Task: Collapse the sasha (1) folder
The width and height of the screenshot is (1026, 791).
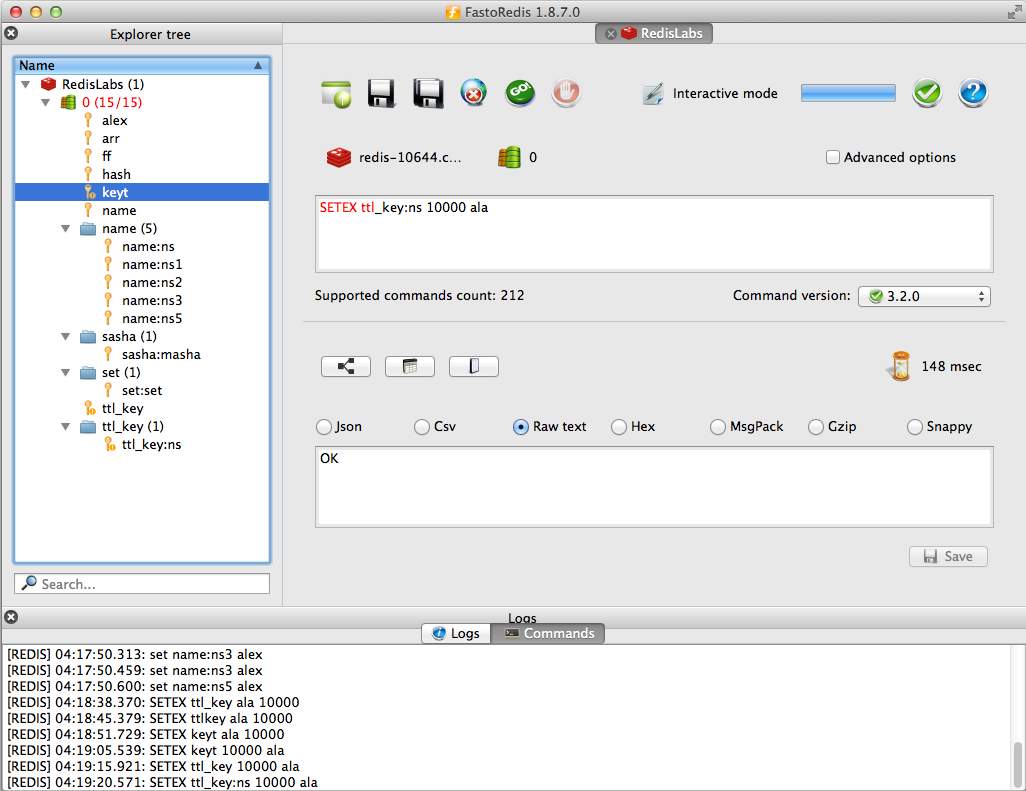Action: pyautogui.click(x=65, y=336)
